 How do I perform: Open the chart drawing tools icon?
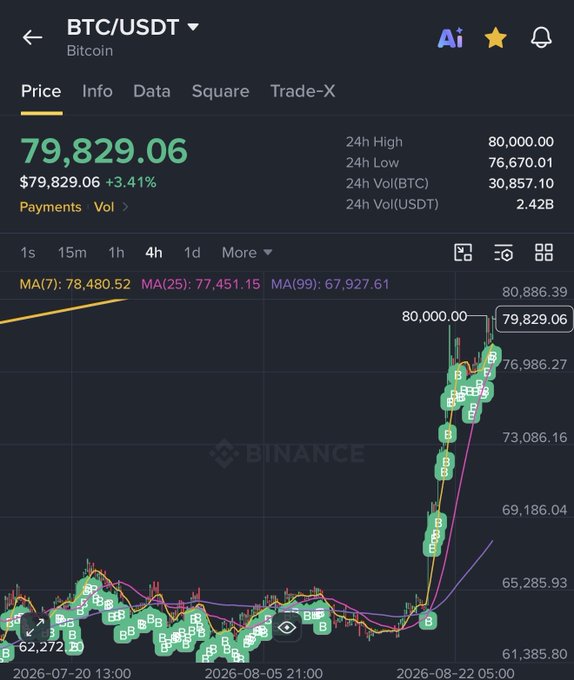click(x=463, y=252)
